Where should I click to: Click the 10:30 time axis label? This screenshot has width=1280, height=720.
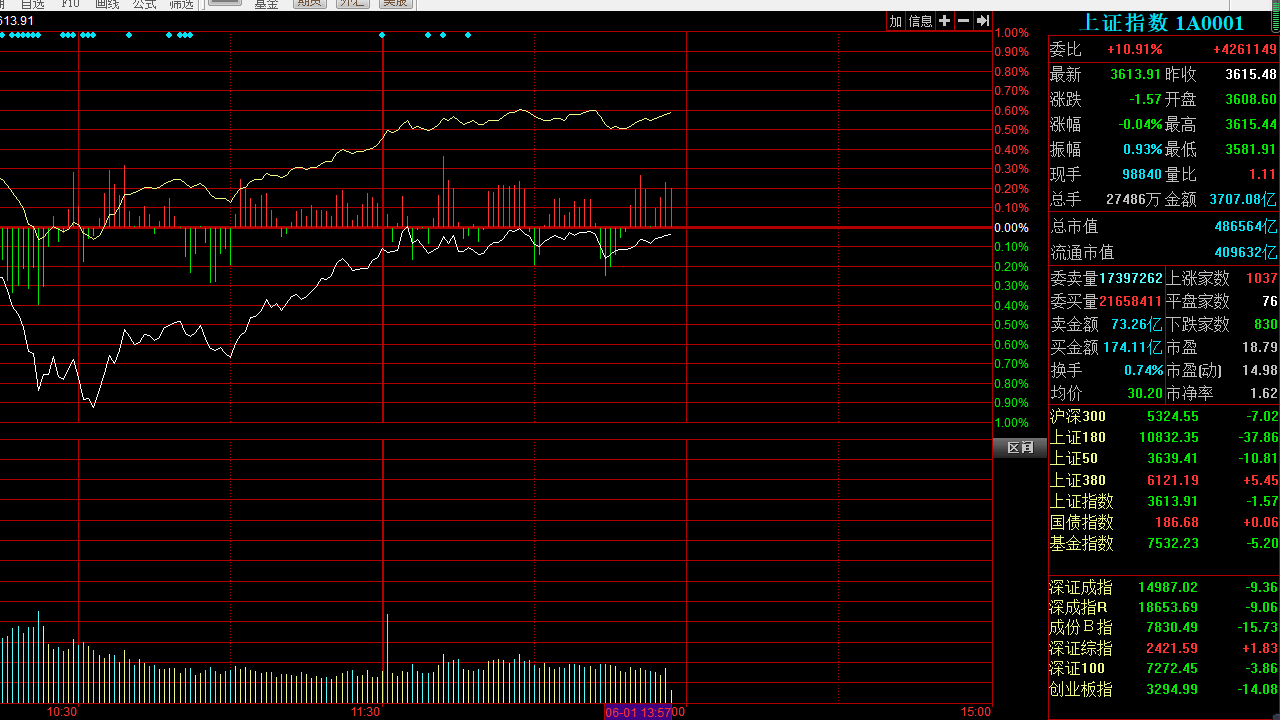(x=62, y=712)
